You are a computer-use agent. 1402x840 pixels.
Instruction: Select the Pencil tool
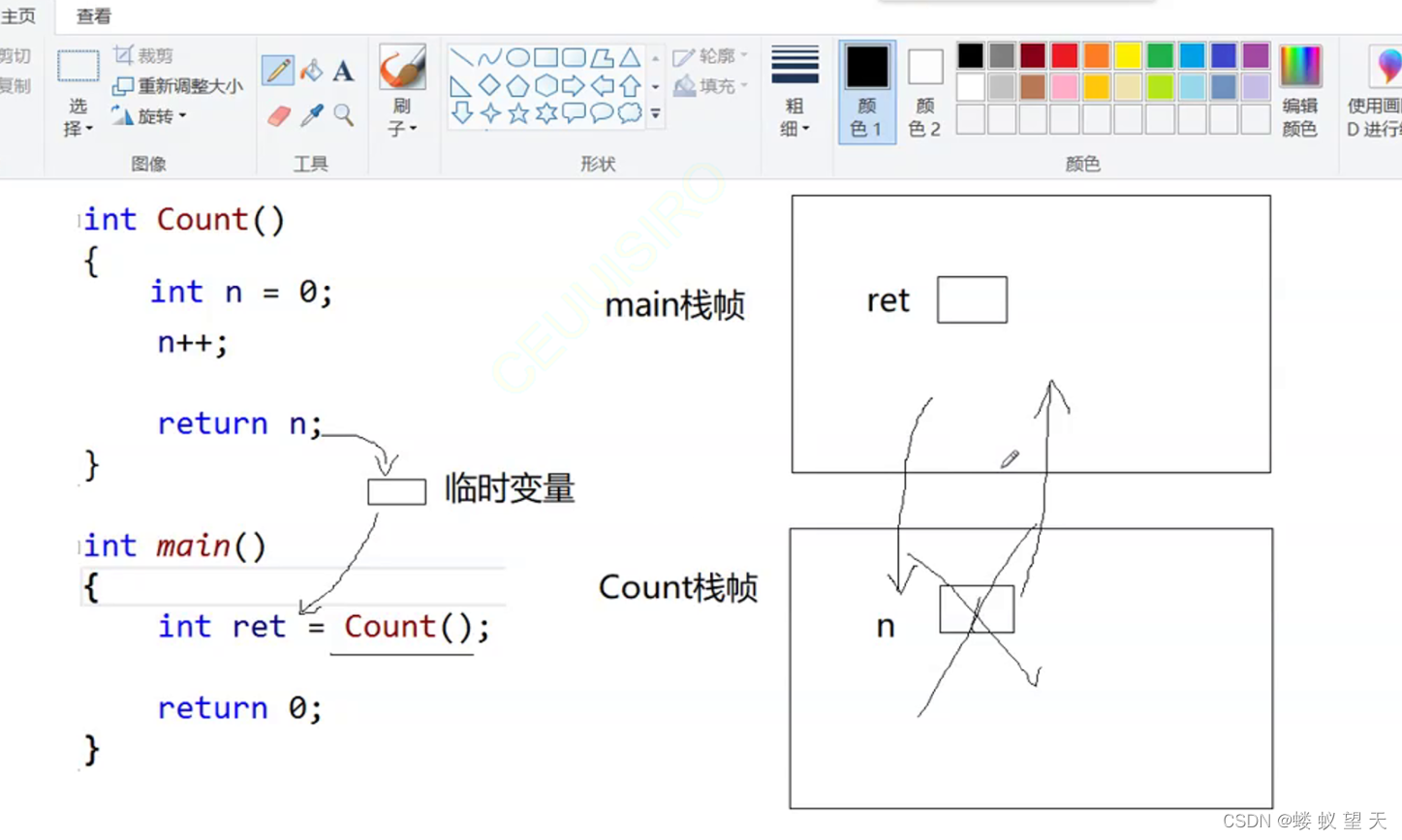click(278, 70)
